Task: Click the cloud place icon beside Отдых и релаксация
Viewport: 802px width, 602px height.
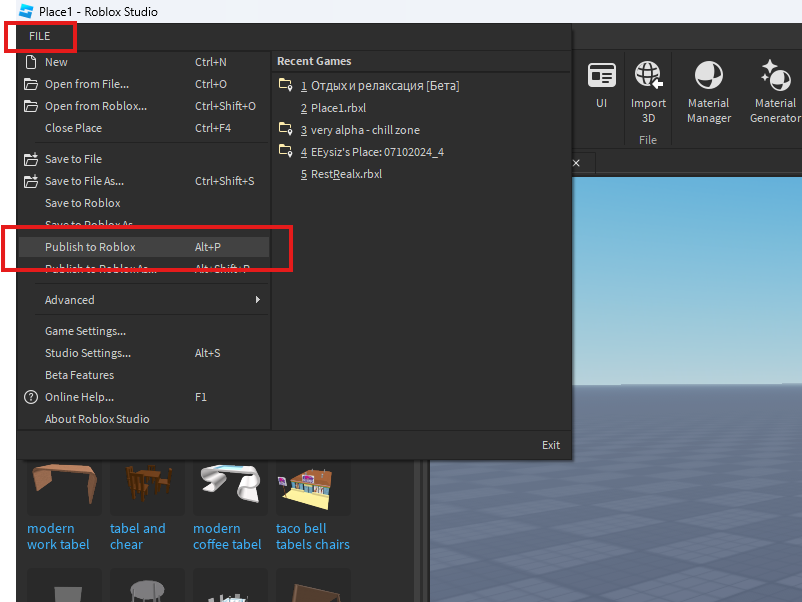Action: point(285,85)
